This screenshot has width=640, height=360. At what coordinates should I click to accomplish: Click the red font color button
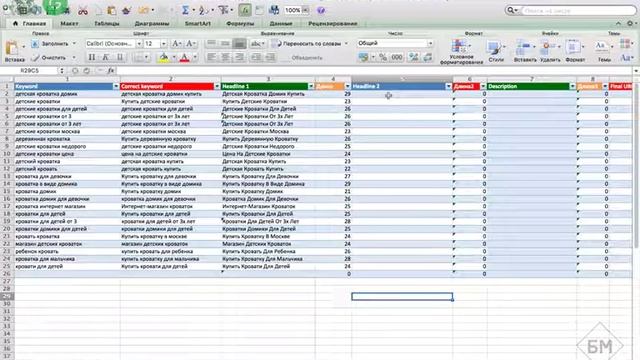click(184, 58)
